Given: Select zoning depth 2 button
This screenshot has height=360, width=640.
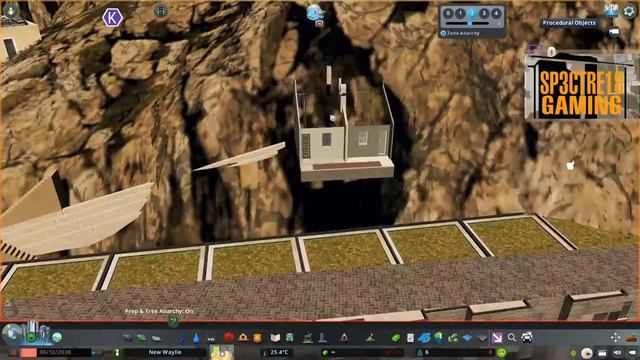Looking at the screenshot, I should [472, 13].
